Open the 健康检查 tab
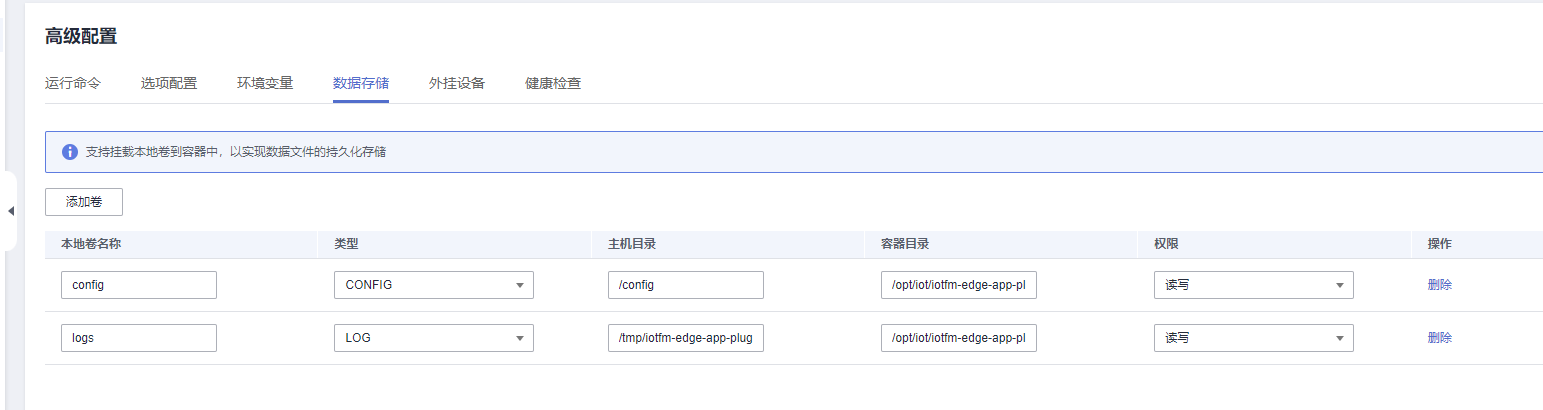The height and width of the screenshot is (410, 1543). point(553,83)
